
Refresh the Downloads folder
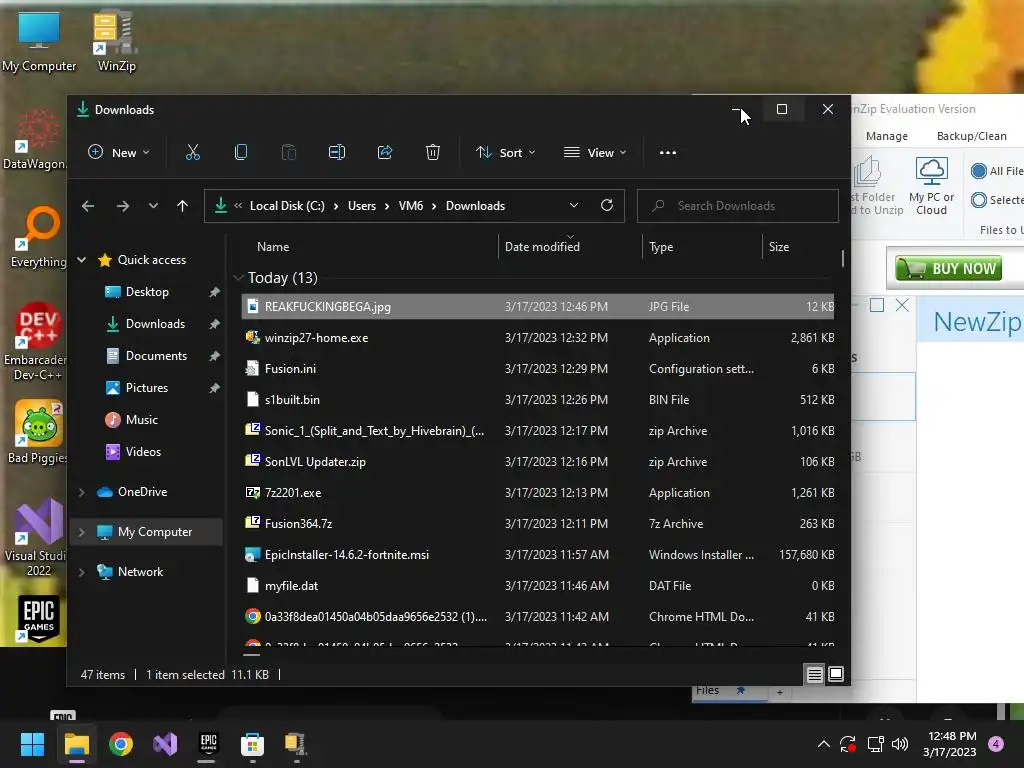coord(607,206)
